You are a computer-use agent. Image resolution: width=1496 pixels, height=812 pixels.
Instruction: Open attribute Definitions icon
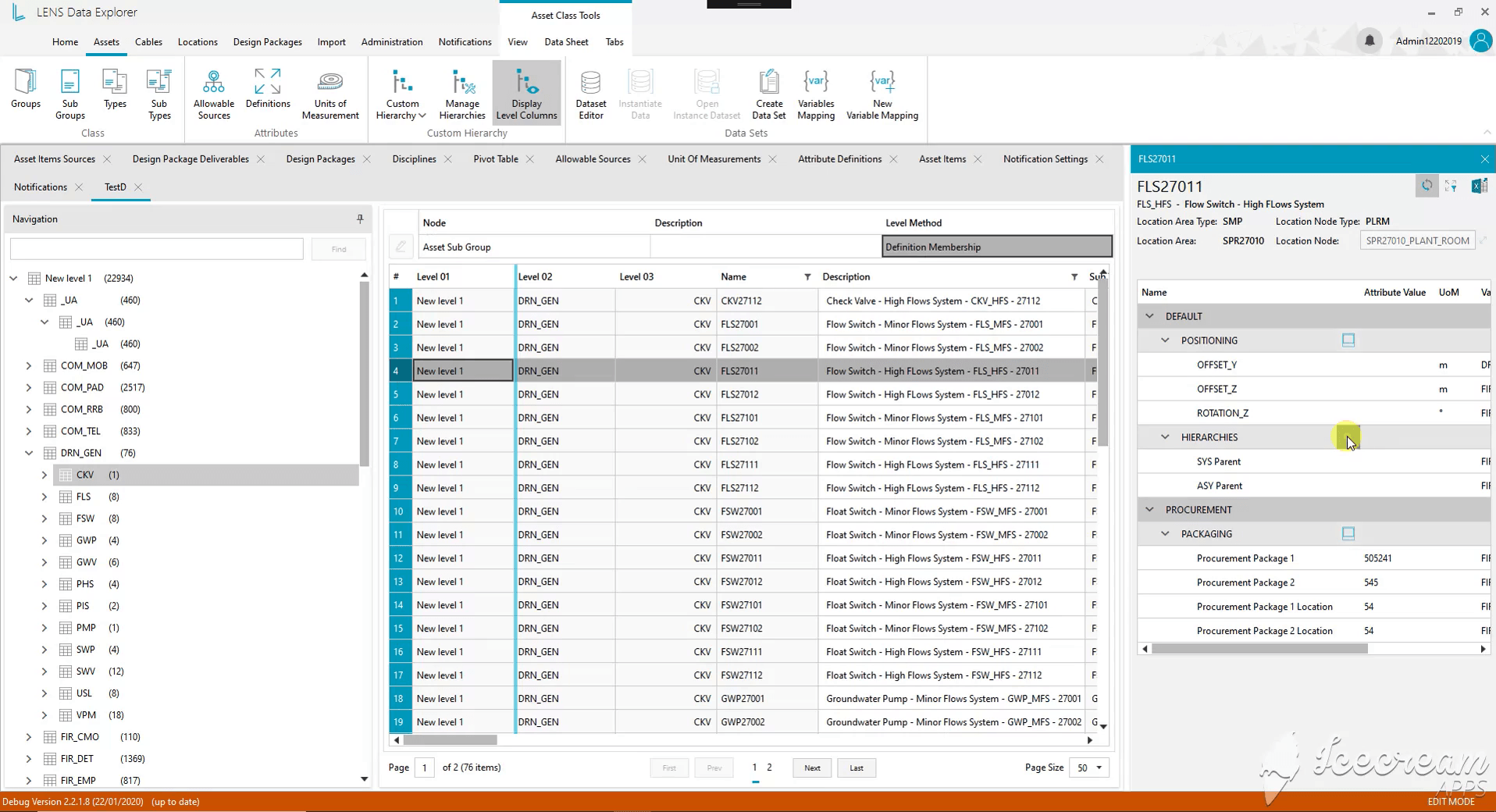point(267,88)
